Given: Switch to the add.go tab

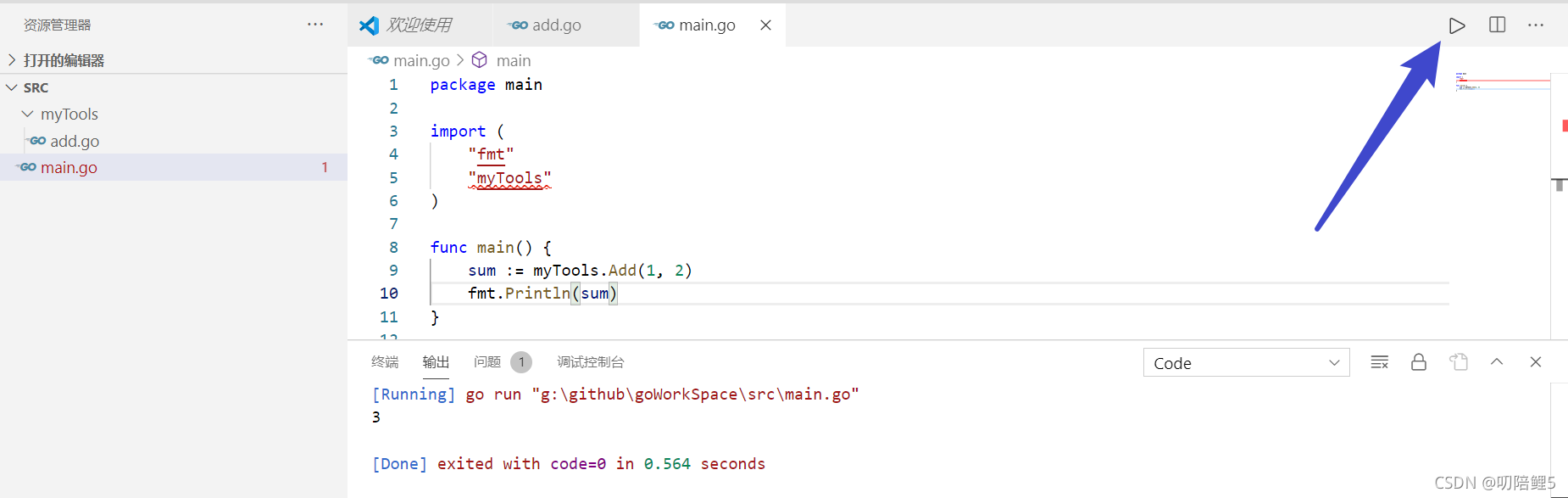Looking at the screenshot, I should pyautogui.click(x=556, y=25).
